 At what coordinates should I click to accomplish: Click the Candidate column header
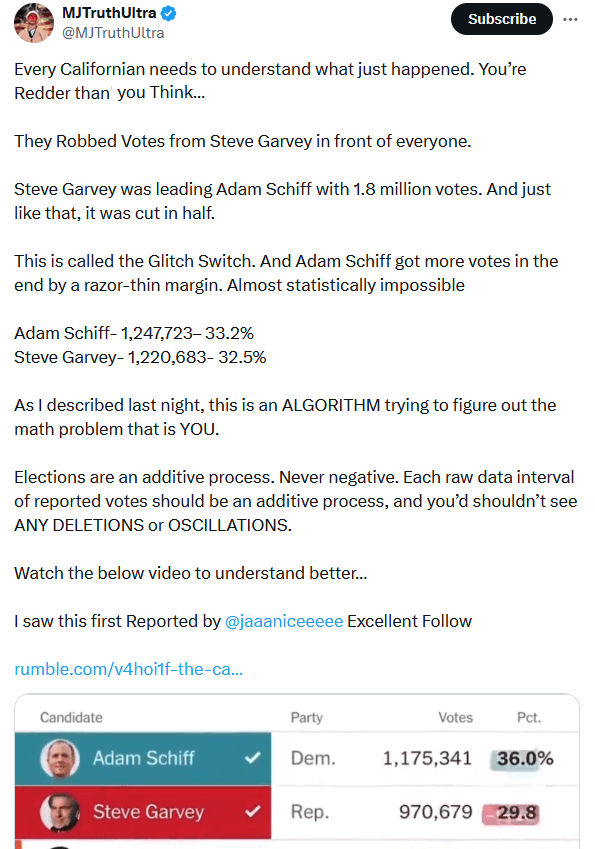click(71, 717)
